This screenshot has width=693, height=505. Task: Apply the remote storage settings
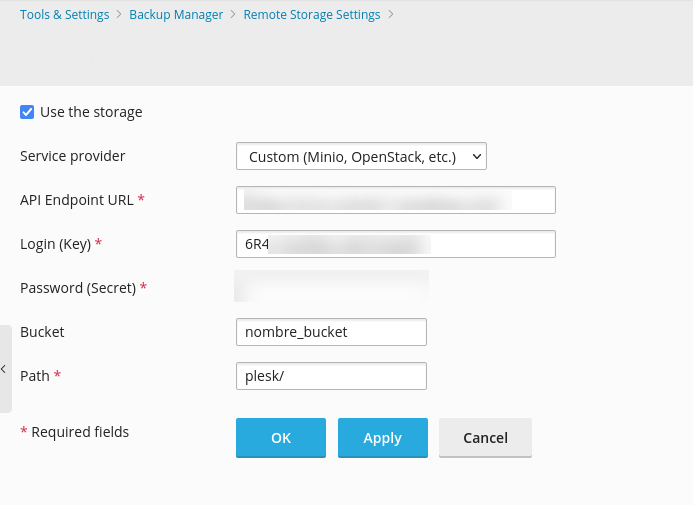(x=382, y=438)
